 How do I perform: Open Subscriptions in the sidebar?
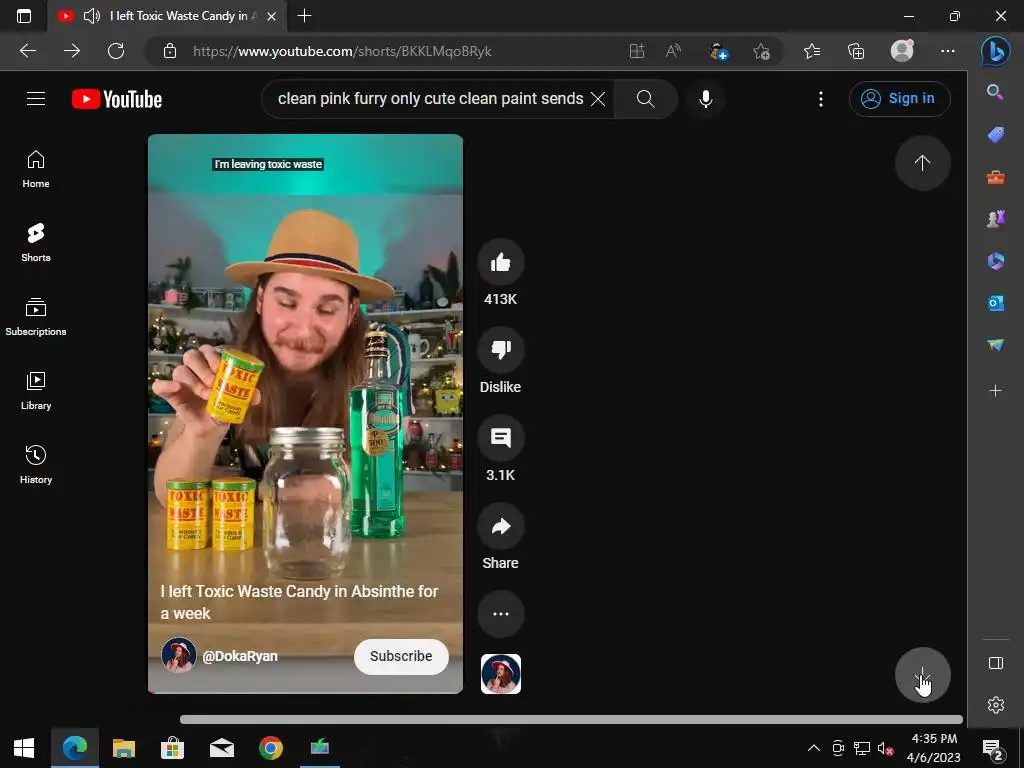pyautogui.click(x=36, y=317)
